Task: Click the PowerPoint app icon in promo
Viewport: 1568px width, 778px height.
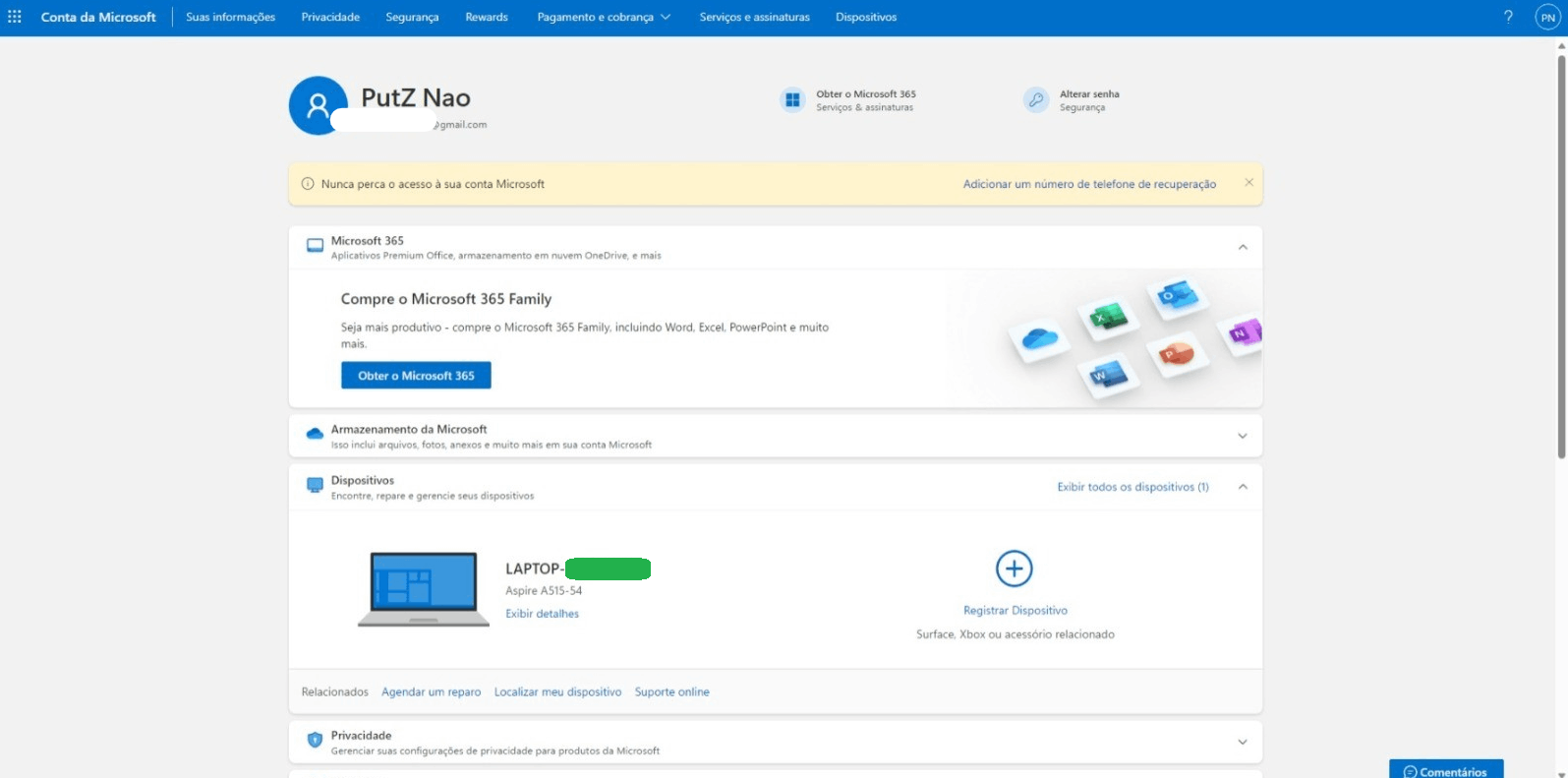Action: 1176,353
